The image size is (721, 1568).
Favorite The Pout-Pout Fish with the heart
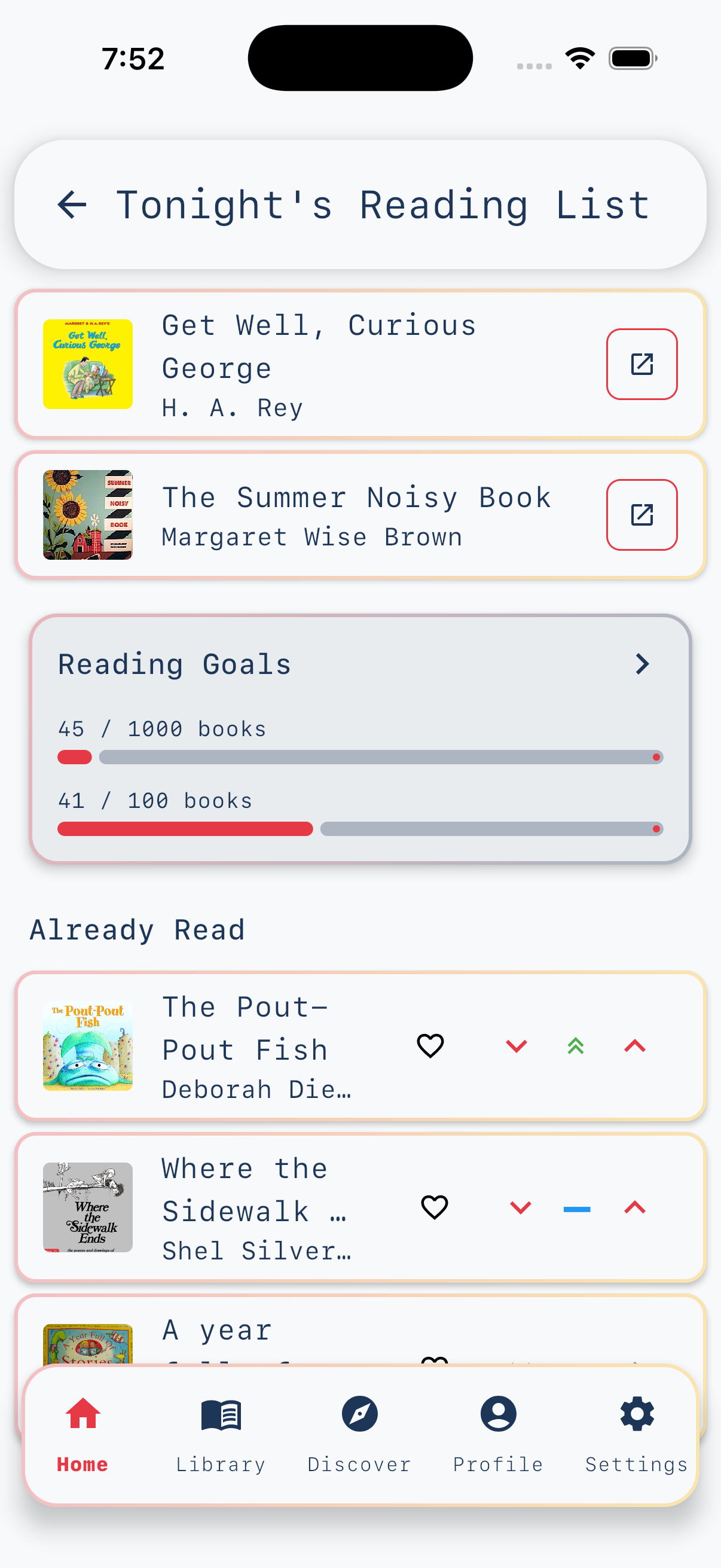(430, 1046)
